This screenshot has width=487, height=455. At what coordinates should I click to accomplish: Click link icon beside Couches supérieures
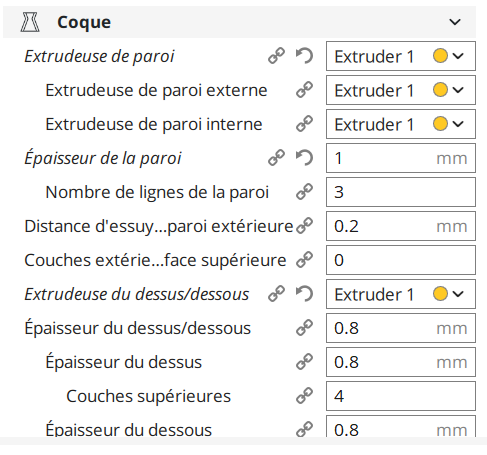pyautogui.click(x=304, y=396)
